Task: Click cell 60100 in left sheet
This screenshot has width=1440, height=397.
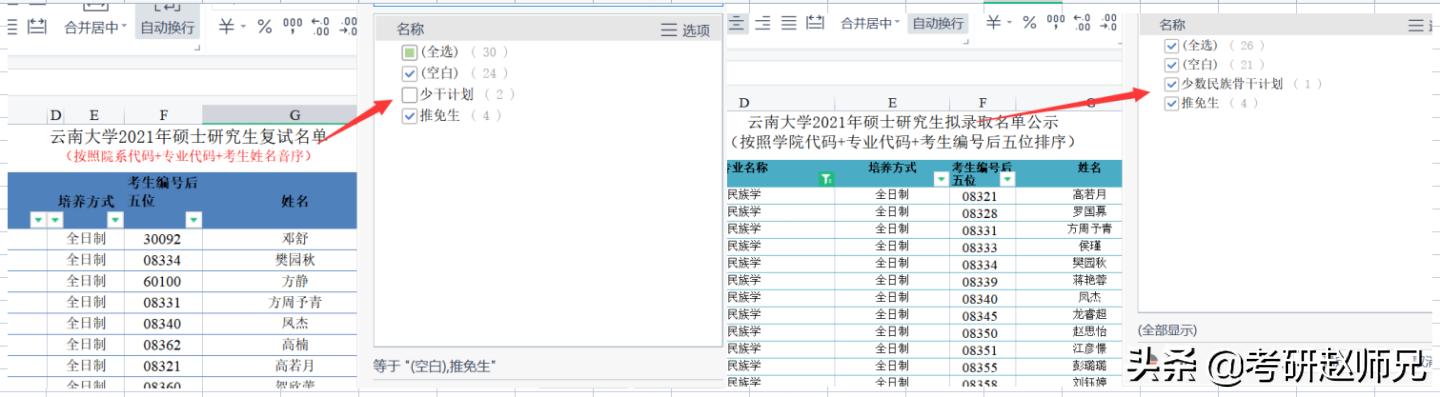Action: point(162,281)
